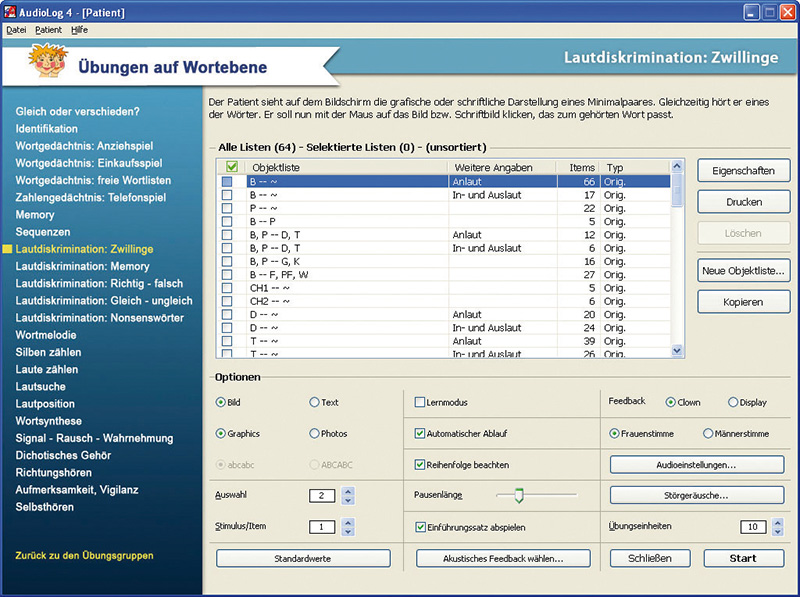This screenshot has height=597, width=800.
Task: Click the Stimulus/Item spinner down arrow
Action: (348, 531)
